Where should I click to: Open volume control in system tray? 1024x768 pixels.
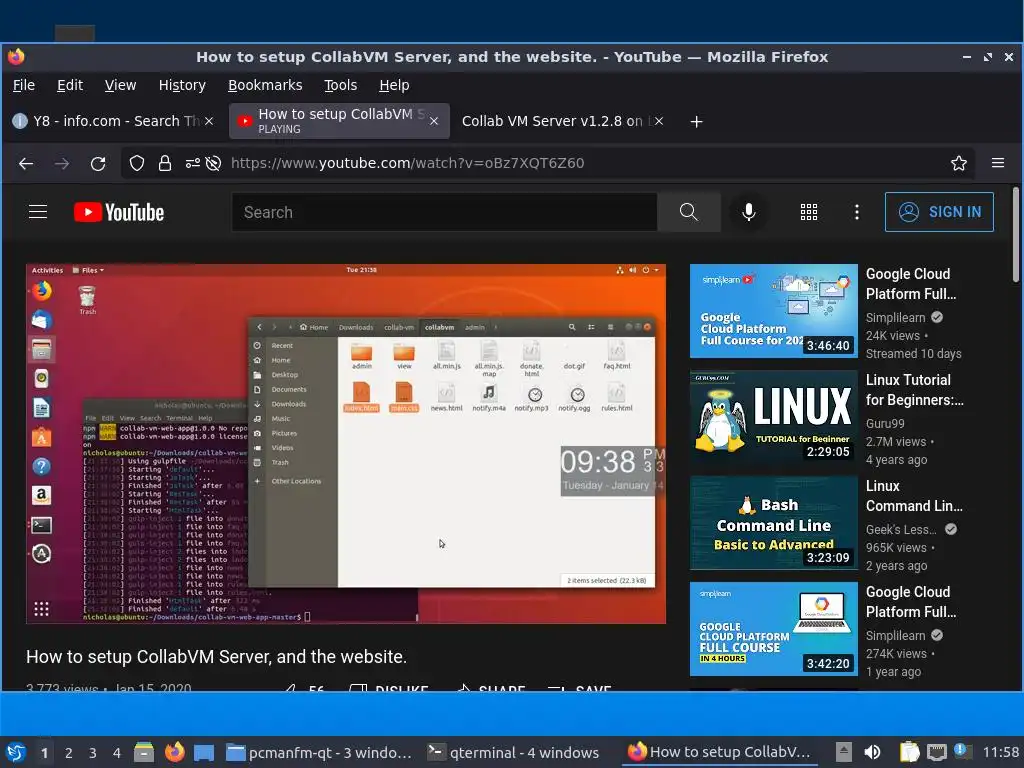tap(872, 752)
